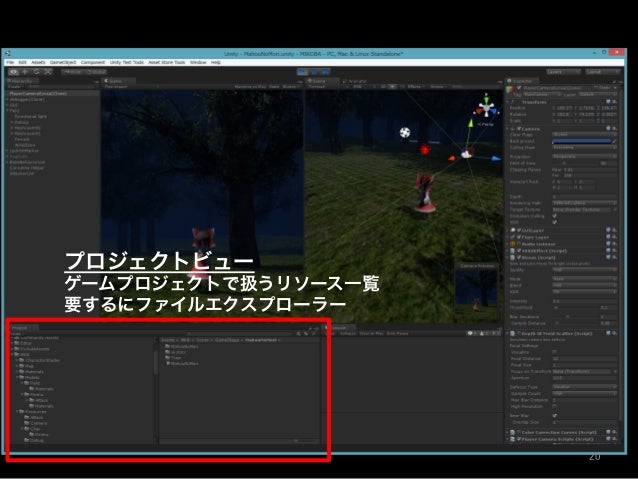Click the Field of View slider
The width and height of the screenshot is (638, 479).
[575, 163]
